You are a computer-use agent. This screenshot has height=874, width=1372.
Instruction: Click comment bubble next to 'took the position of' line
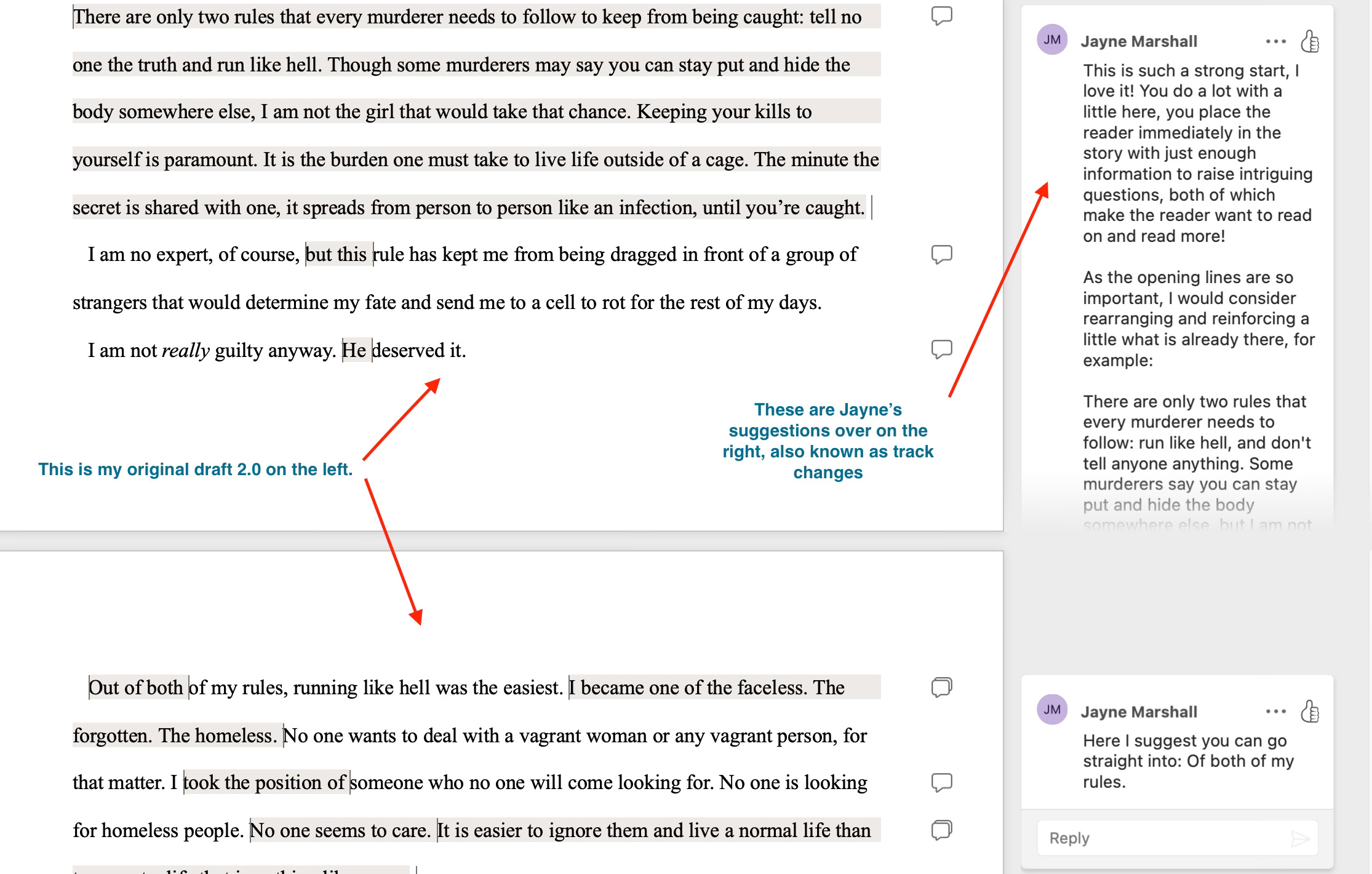(x=942, y=782)
